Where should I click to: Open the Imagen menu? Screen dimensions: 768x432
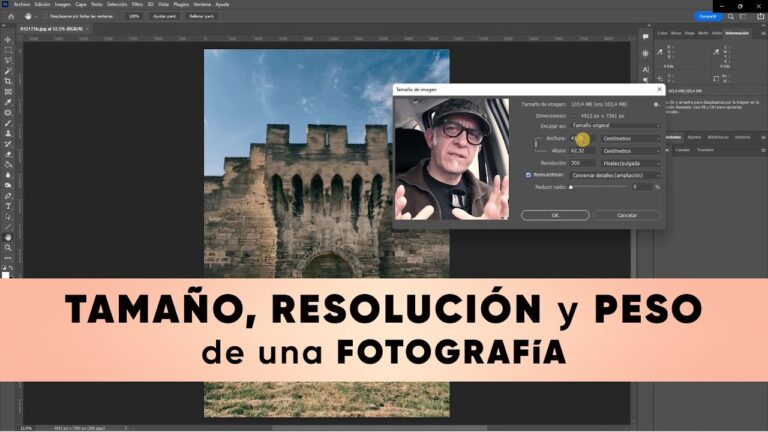tap(64, 4)
